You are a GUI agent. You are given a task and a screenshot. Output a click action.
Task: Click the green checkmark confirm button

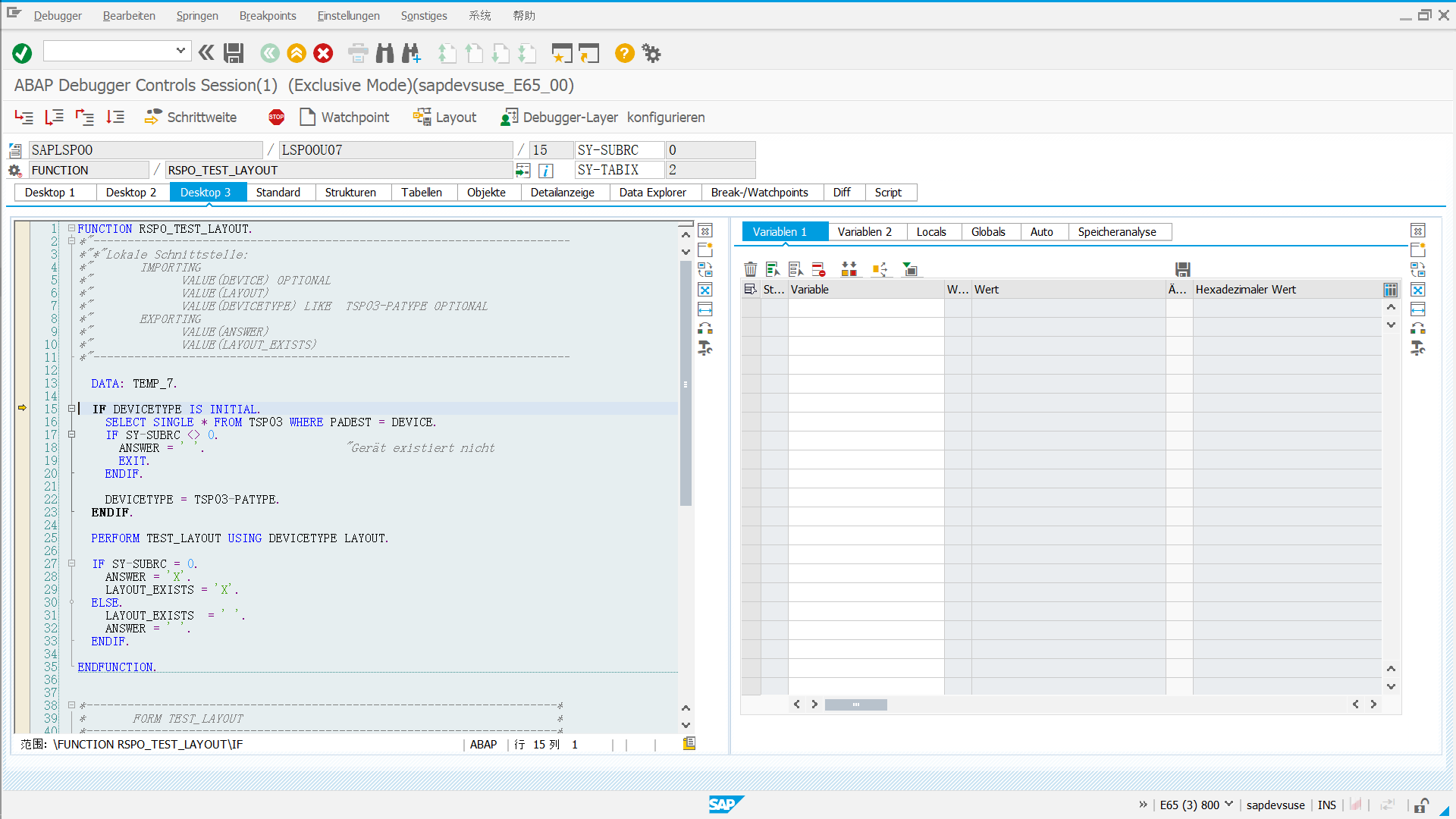tap(22, 53)
